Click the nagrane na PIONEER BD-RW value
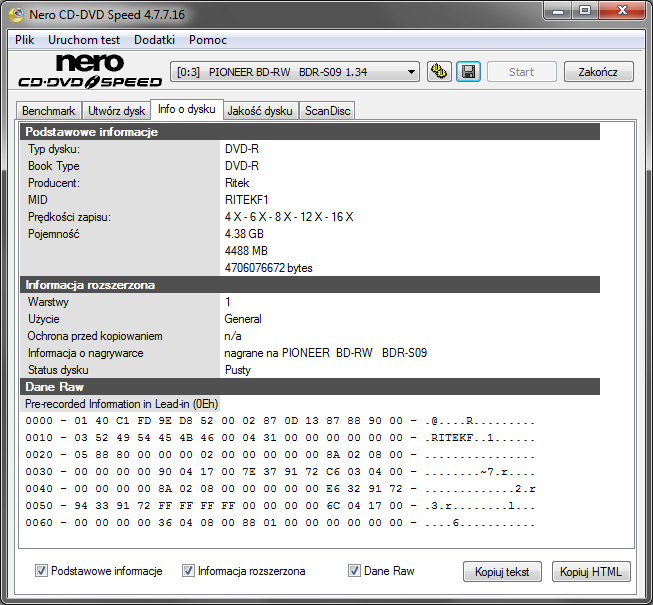Viewport: 653px width, 605px height. click(x=326, y=353)
